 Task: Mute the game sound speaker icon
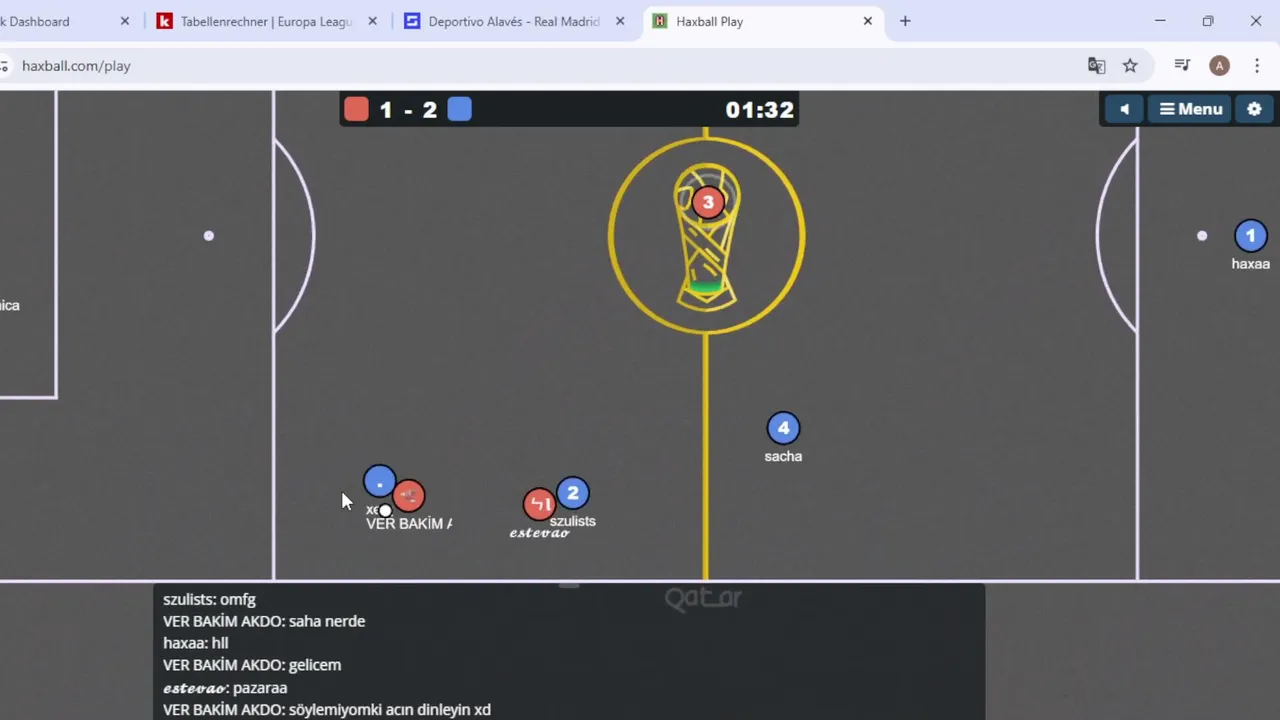1124,109
